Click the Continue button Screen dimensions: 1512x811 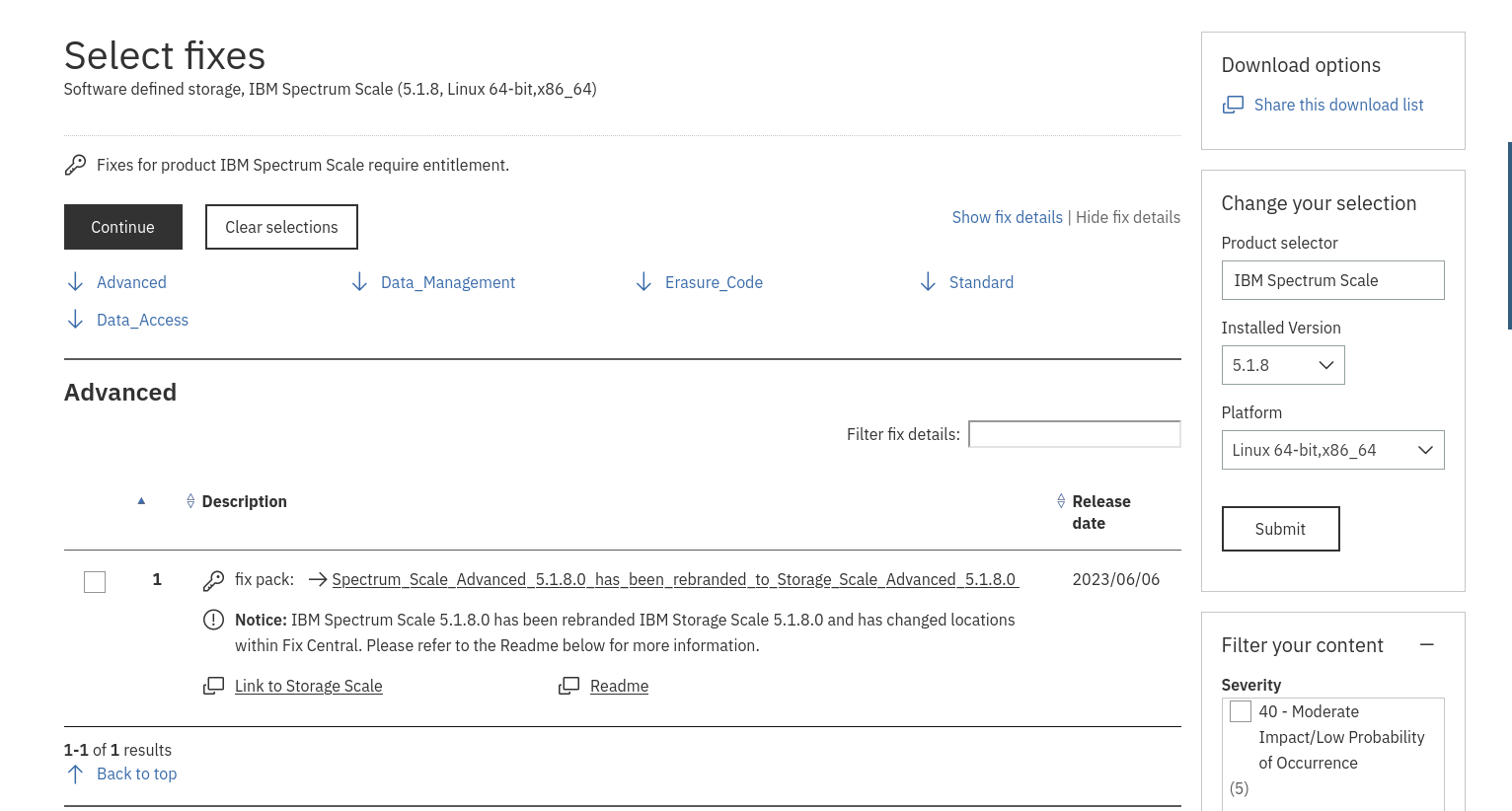tap(123, 227)
